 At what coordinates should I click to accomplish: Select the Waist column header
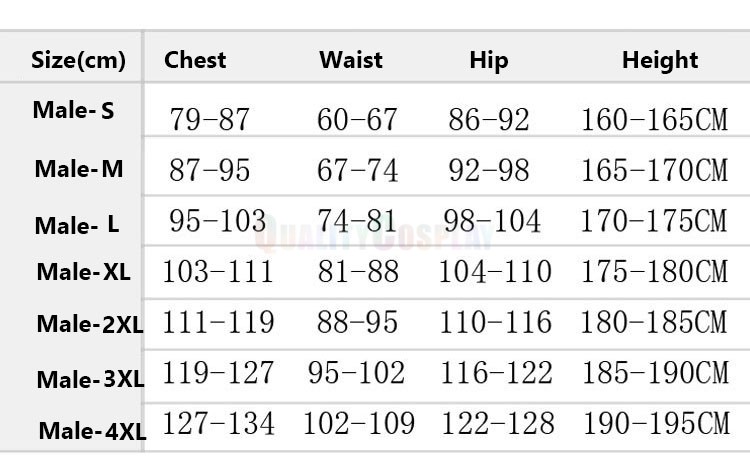click(x=351, y=60)
